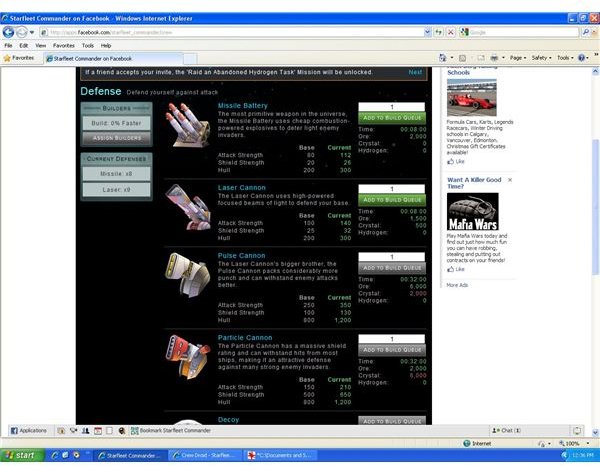Open the red race car ad image

(472, 97)
